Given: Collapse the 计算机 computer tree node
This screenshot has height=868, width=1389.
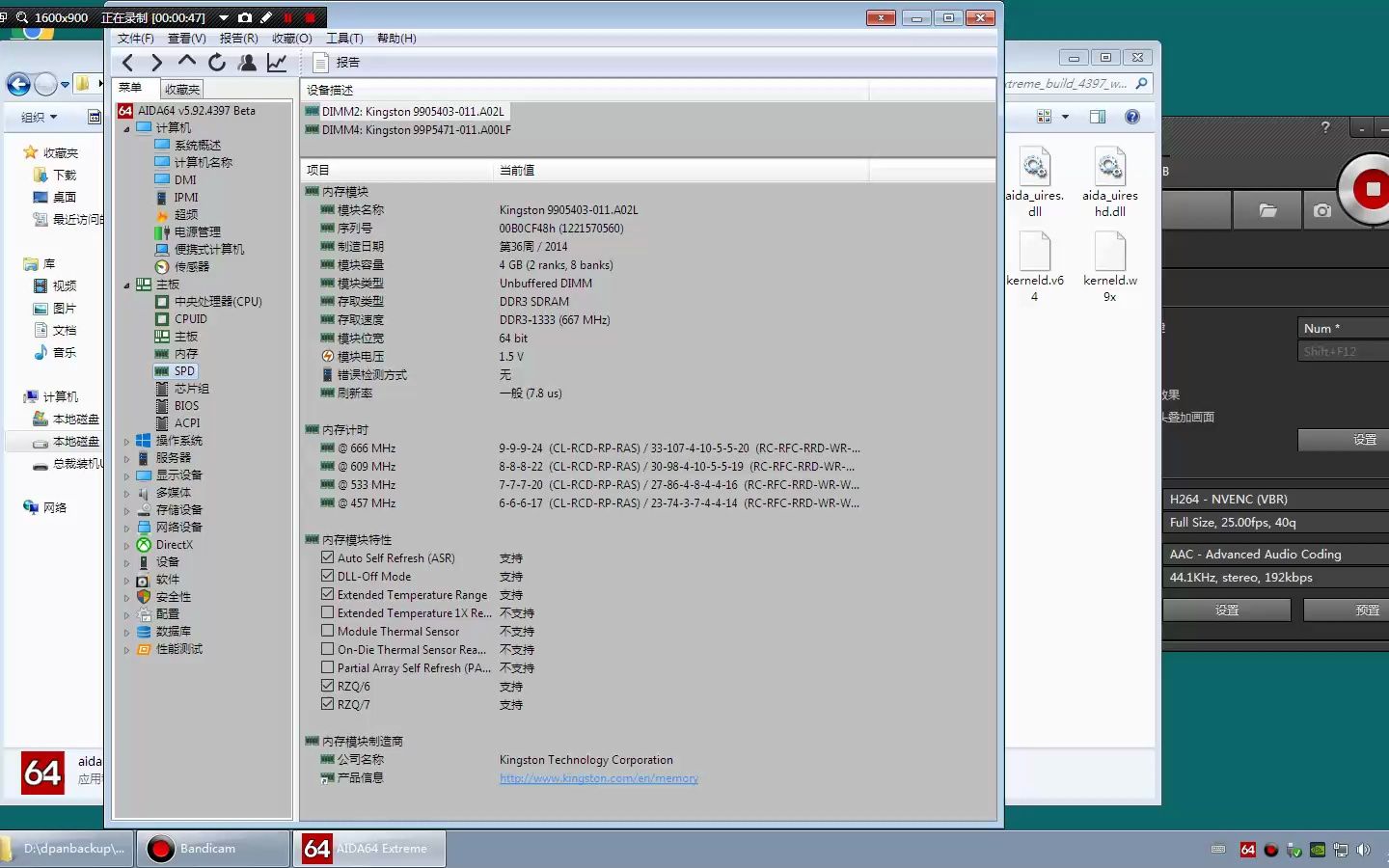Looking at the screenshot, I should pyautogui.click(x=126, y=128).
